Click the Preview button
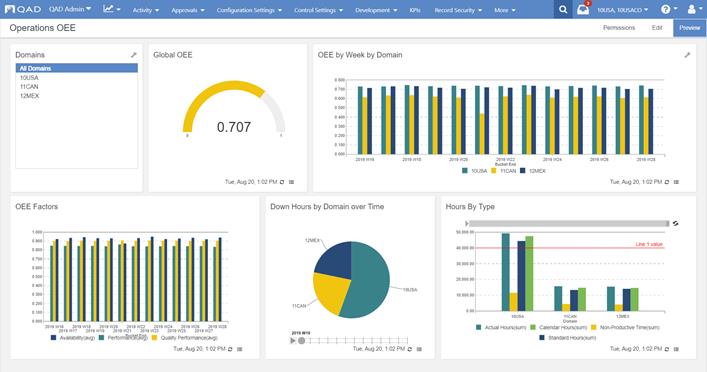The width and height of the screenshot is (707, 372). (689, 28)
